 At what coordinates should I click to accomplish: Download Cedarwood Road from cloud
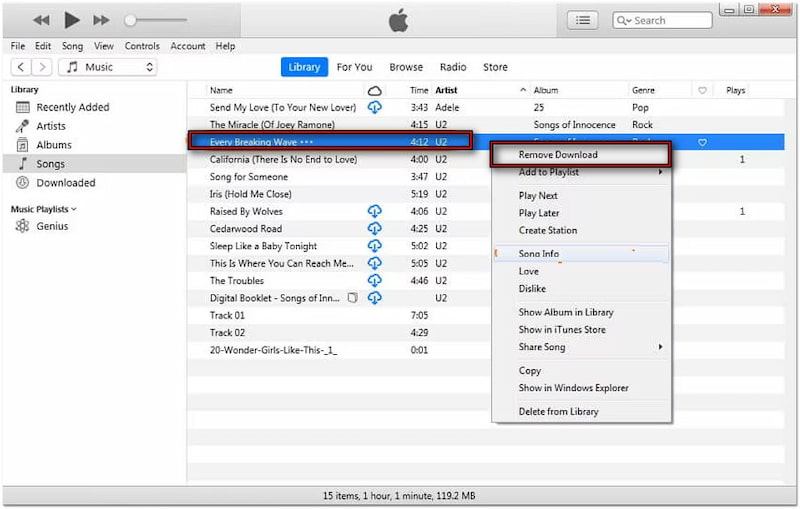click(374, 228)
